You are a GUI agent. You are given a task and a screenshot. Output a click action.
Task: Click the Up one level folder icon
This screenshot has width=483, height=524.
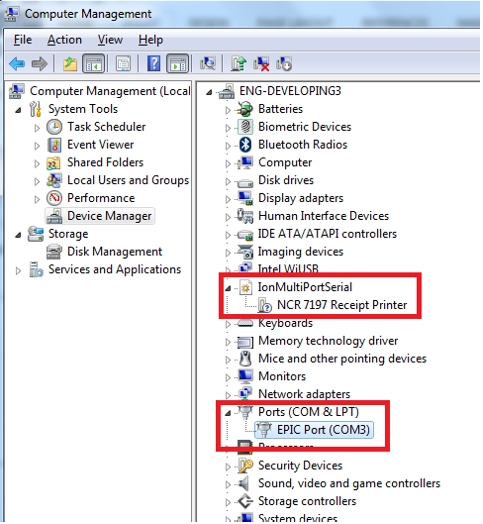(70, 63)
